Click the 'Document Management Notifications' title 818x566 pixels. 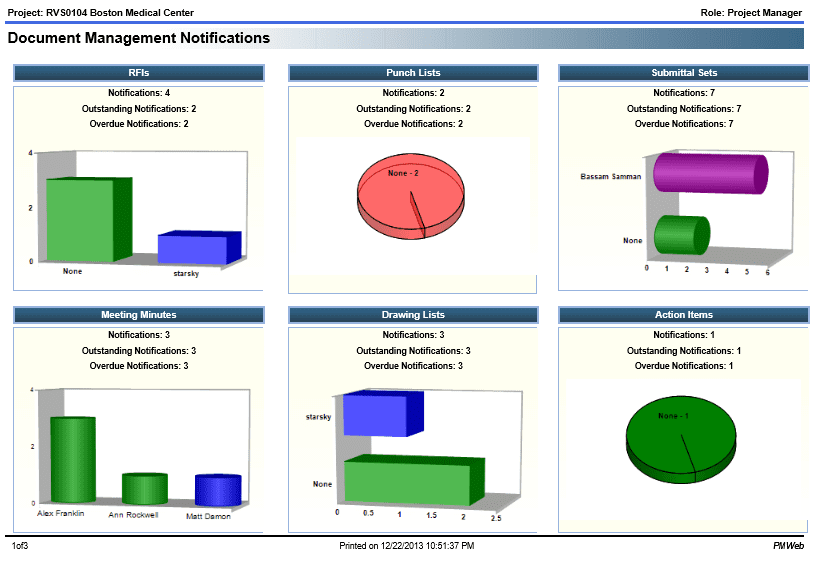coord(139,38)
